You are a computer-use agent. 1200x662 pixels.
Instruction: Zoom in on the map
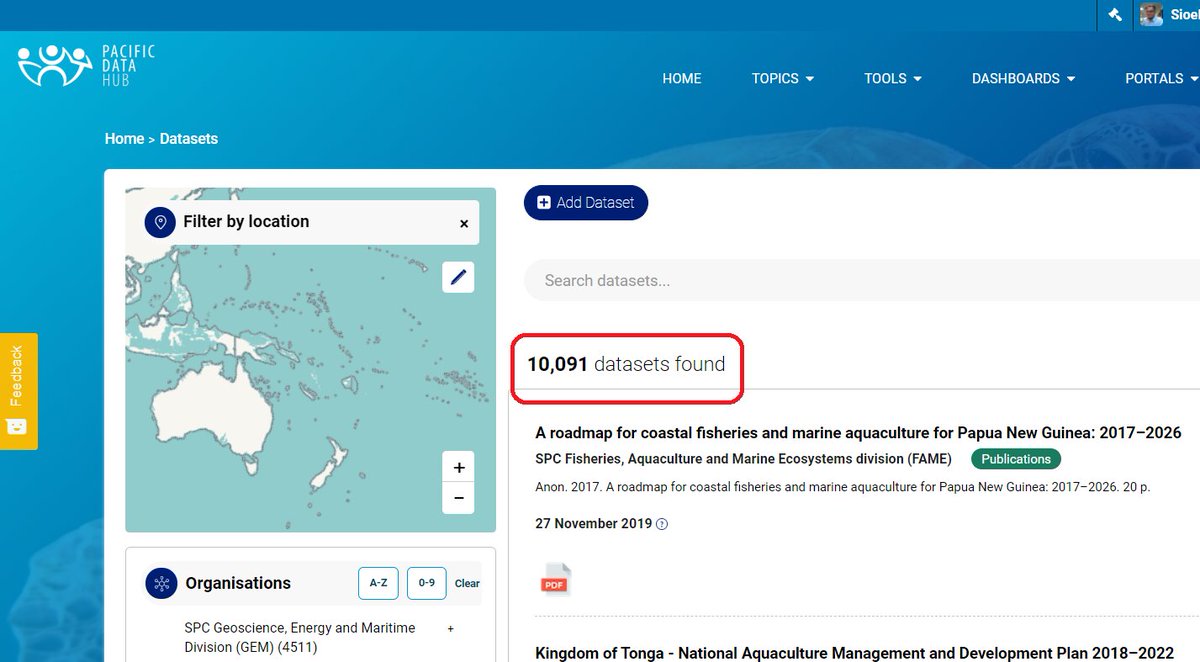tap(459, 467)
